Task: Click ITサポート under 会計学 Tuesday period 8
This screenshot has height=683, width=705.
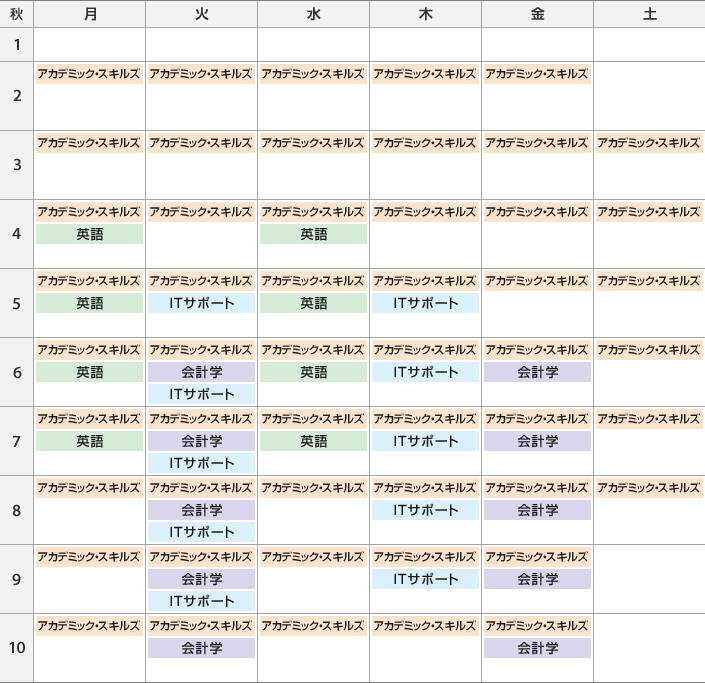Action: click(x=201, y=532)
